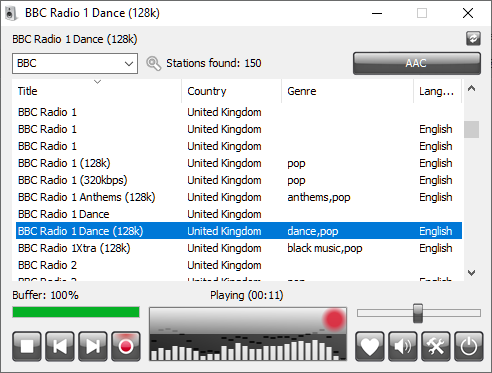Click the volume slider handle
492x373 pixels.
pos(418,313)
